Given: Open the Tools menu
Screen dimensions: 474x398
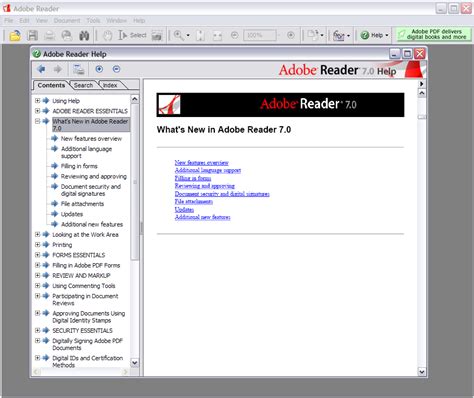Looking at the screenshot, I should tap(93, 21).
